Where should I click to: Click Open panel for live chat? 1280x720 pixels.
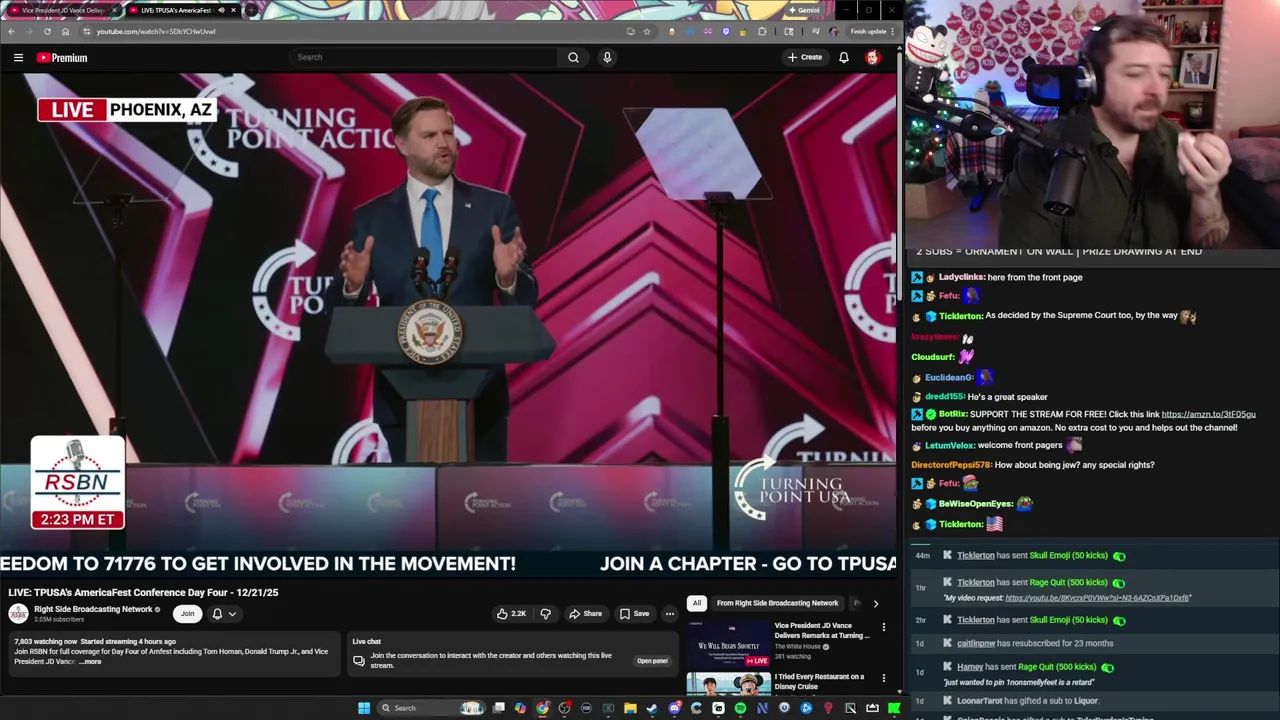pyautogui.click(x=652, y=661)
